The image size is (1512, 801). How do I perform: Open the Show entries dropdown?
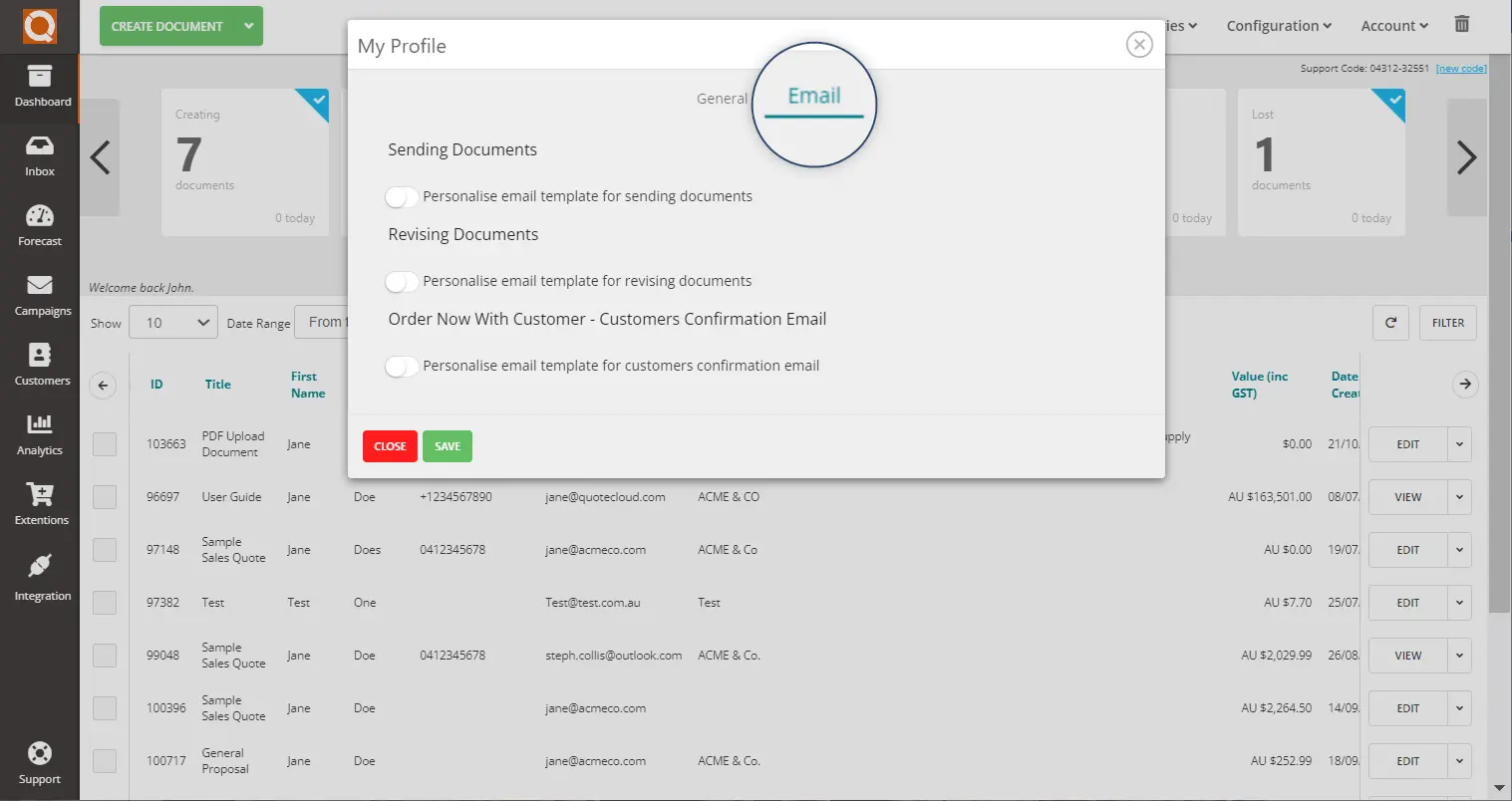(x=172, y=322)
